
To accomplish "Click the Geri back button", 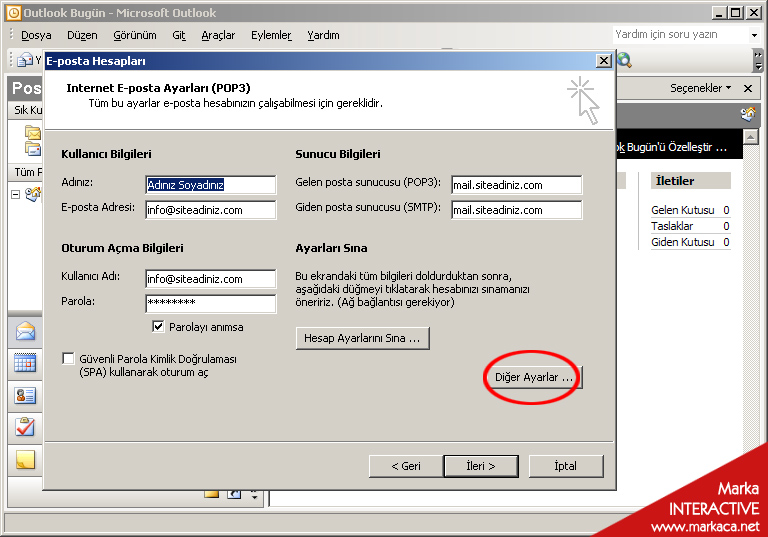I will click(x=406, y=466).
